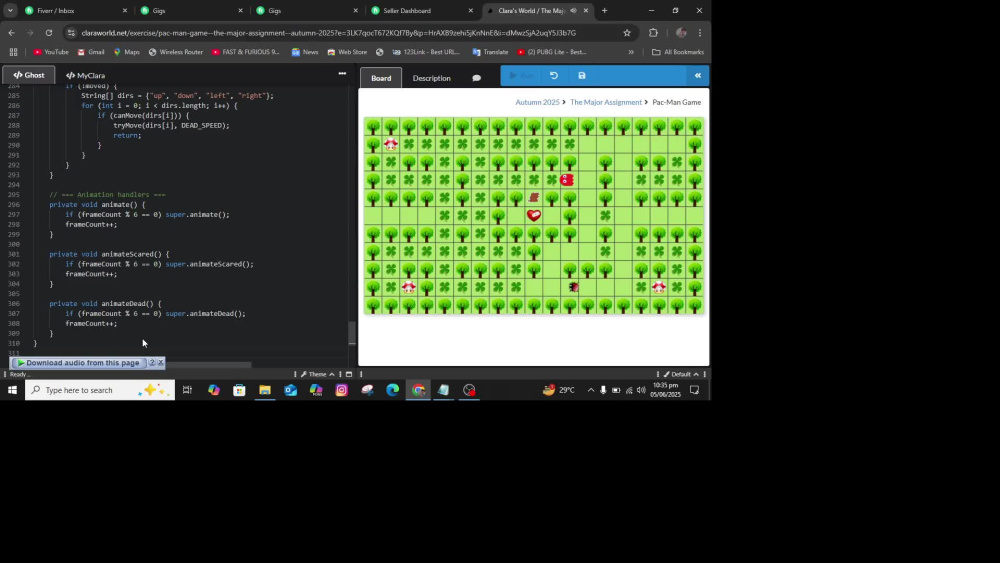
Task: Open the Chrome extensions puzzle icon
Action: 653,33
